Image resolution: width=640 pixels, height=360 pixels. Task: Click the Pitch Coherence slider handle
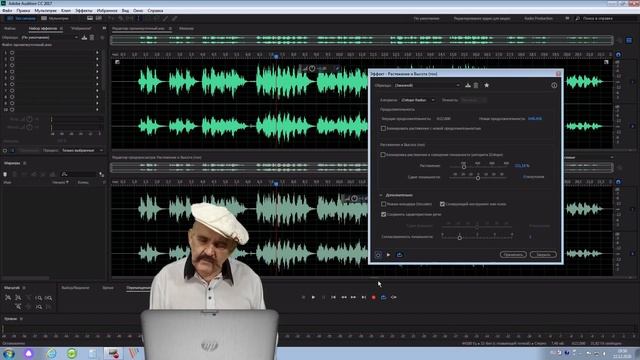click(460, 238)
